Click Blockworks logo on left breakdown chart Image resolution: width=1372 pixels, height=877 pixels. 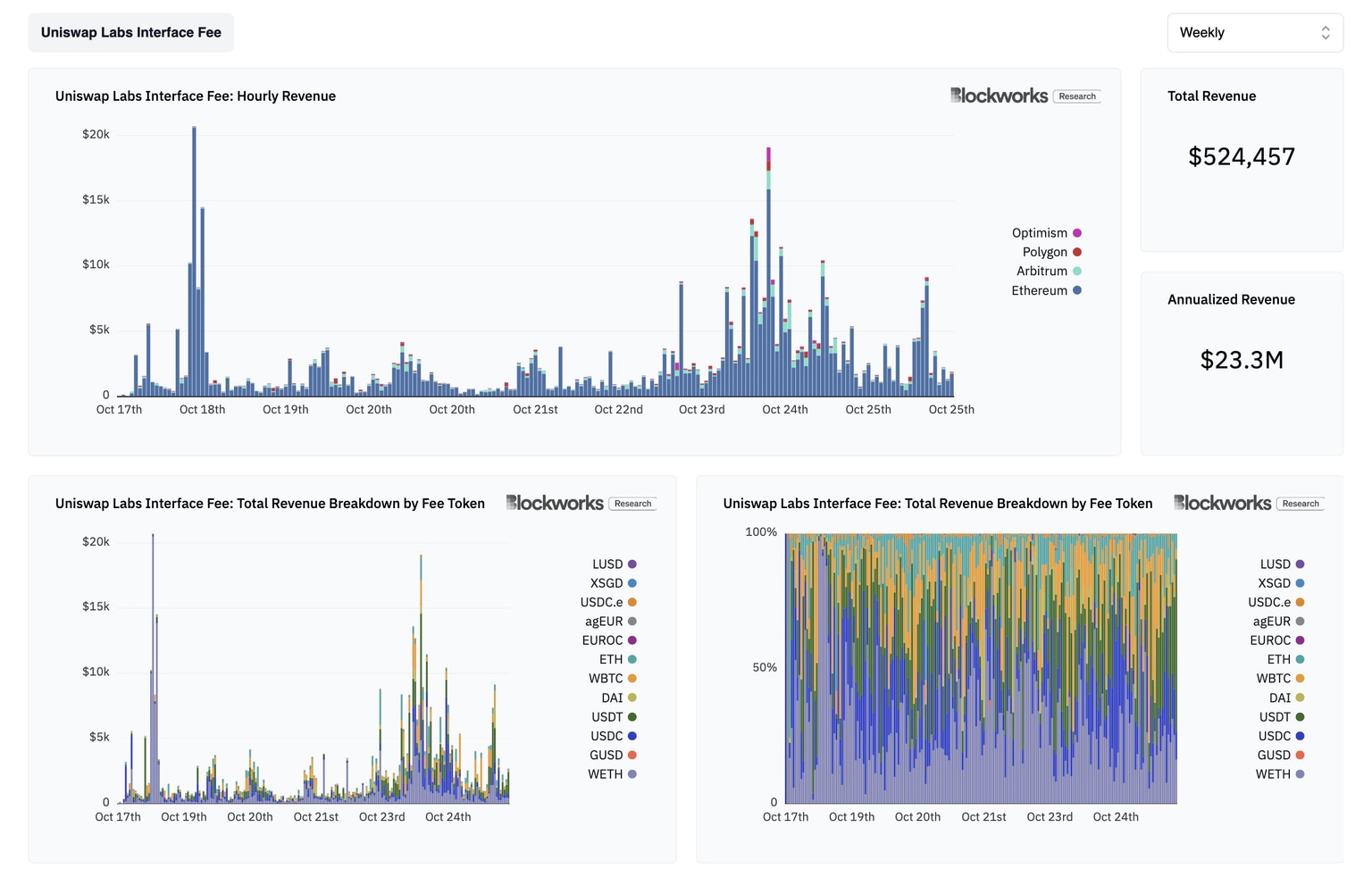[x=555, y=503]
